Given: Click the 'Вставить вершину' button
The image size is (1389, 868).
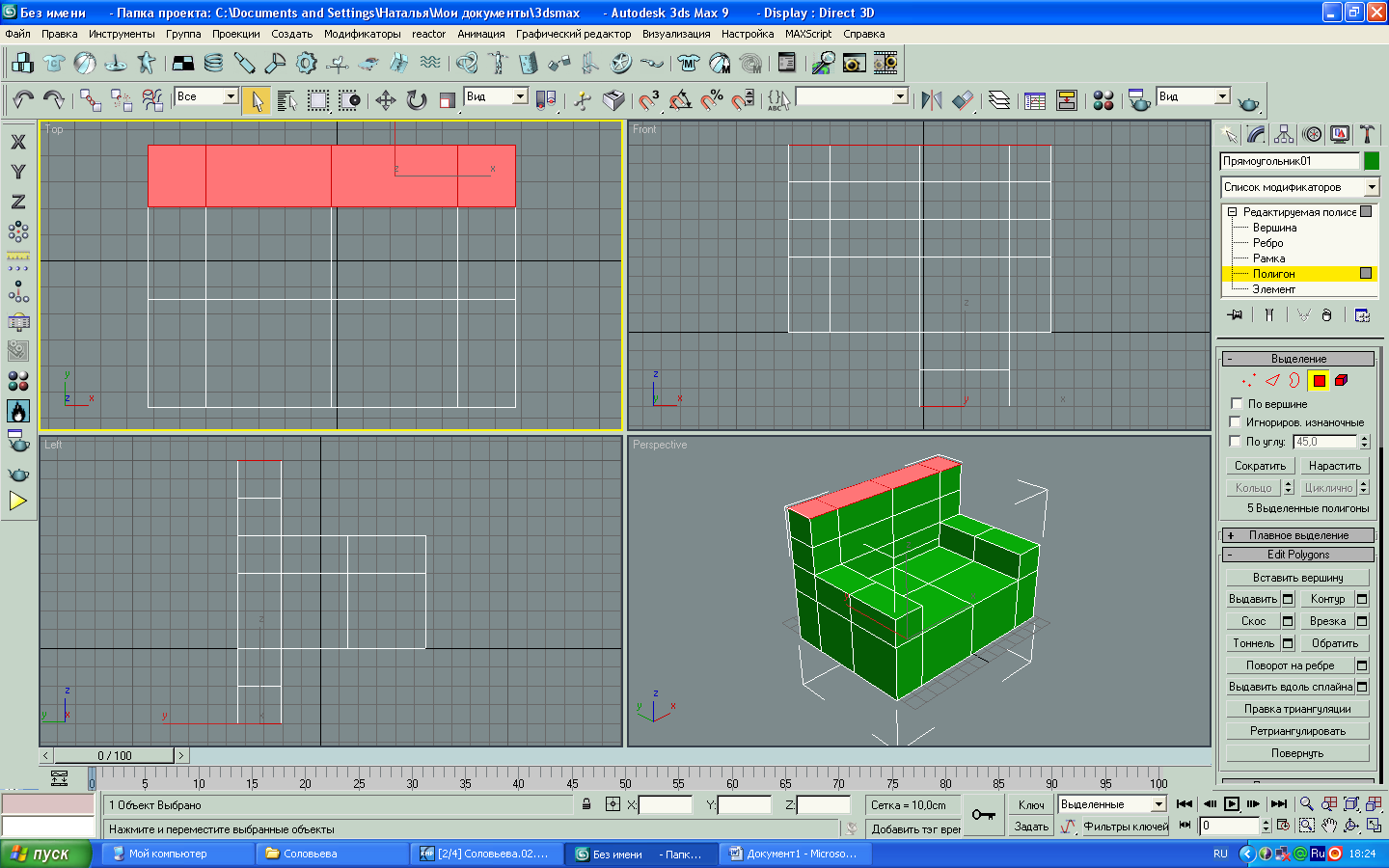Looking at the screenshot, I should tap(1297, 578).
